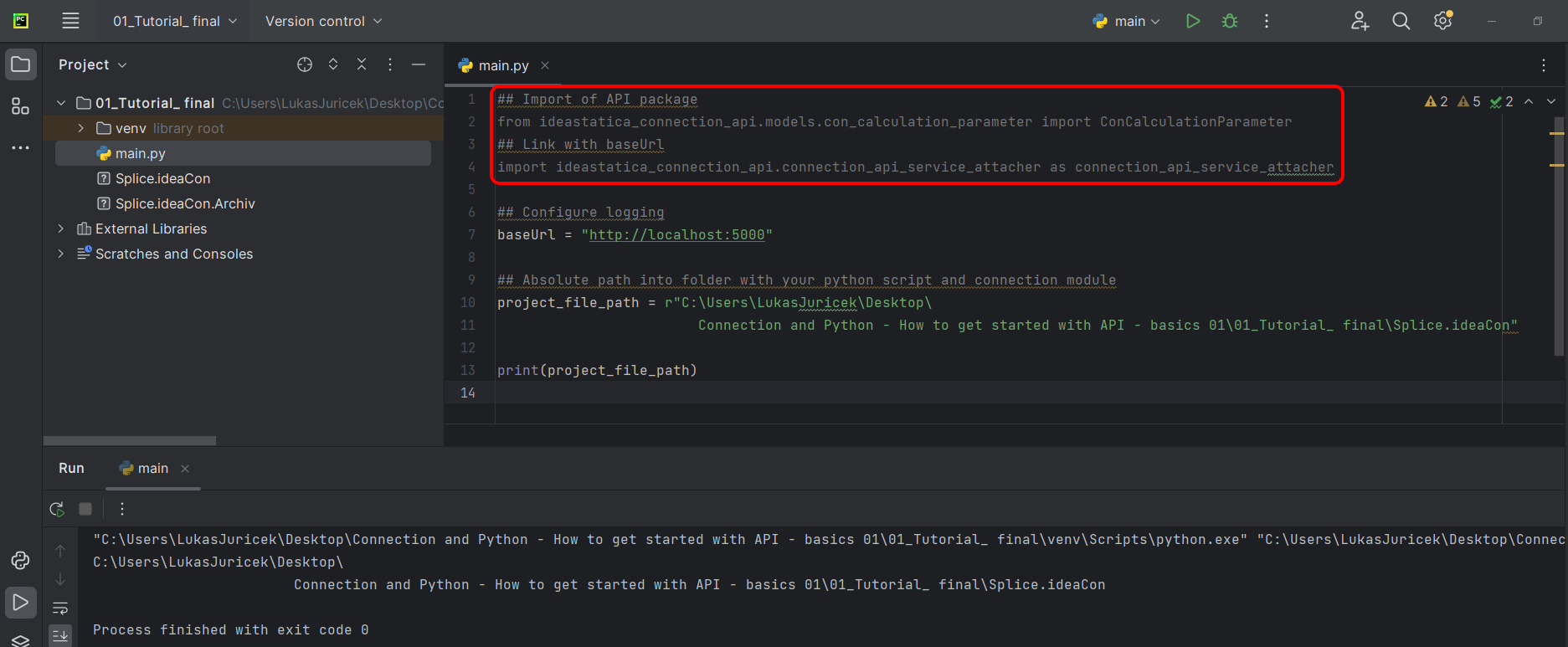The height and width of the screenshot is (647, 1568).
Task: Select the main.py editor tab
Action: click(x=502, y=65)
